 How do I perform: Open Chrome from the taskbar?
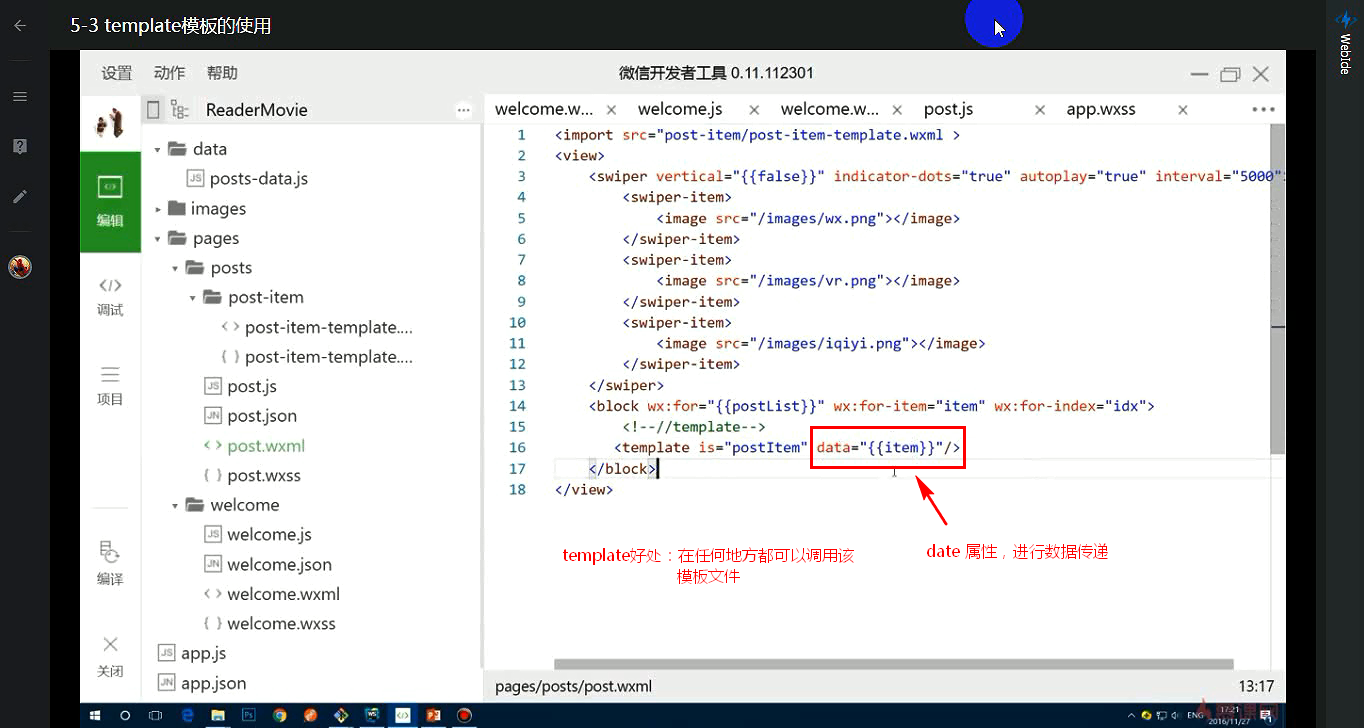pos(280,716)
